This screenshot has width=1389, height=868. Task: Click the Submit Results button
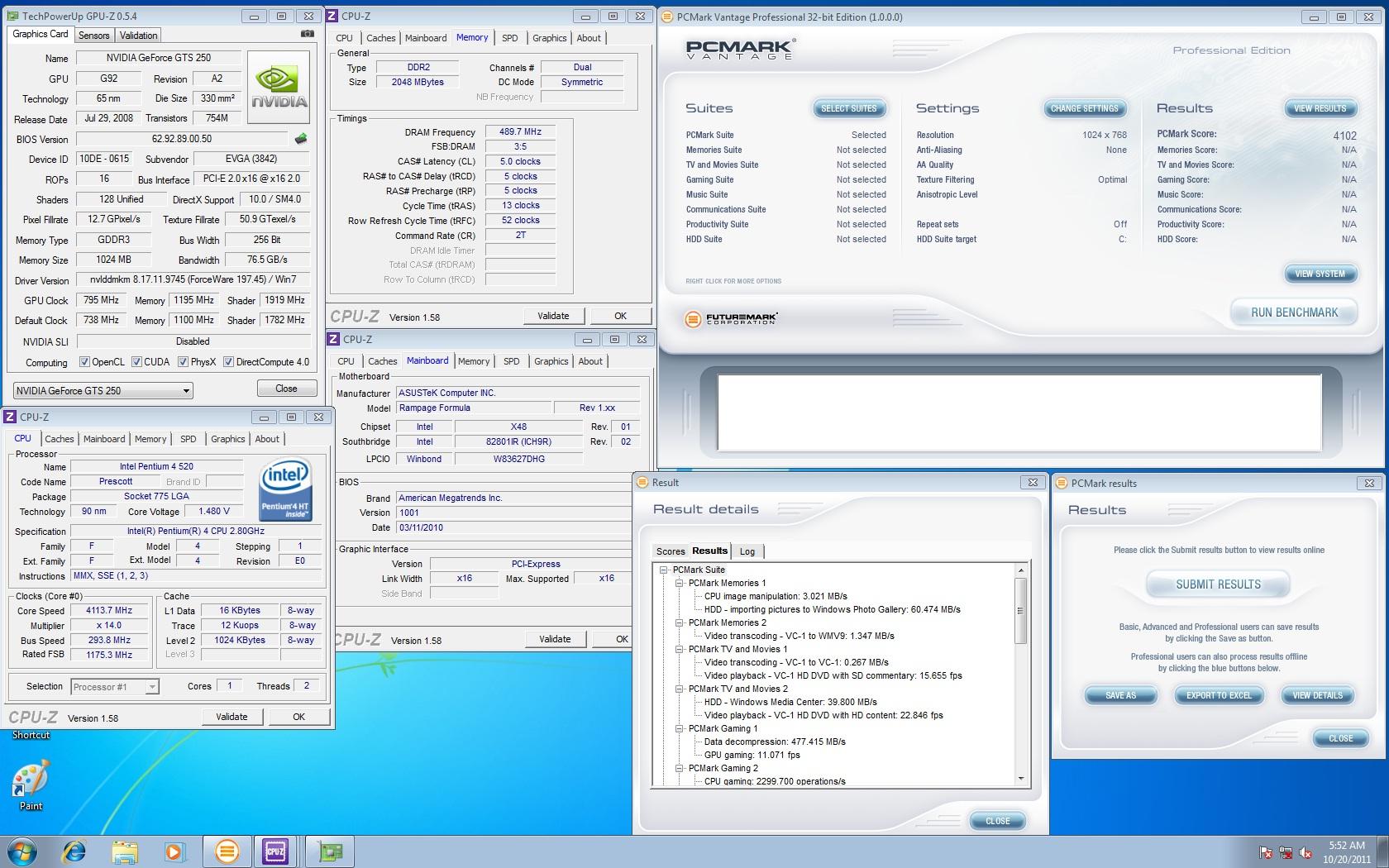pos(1218,584)
